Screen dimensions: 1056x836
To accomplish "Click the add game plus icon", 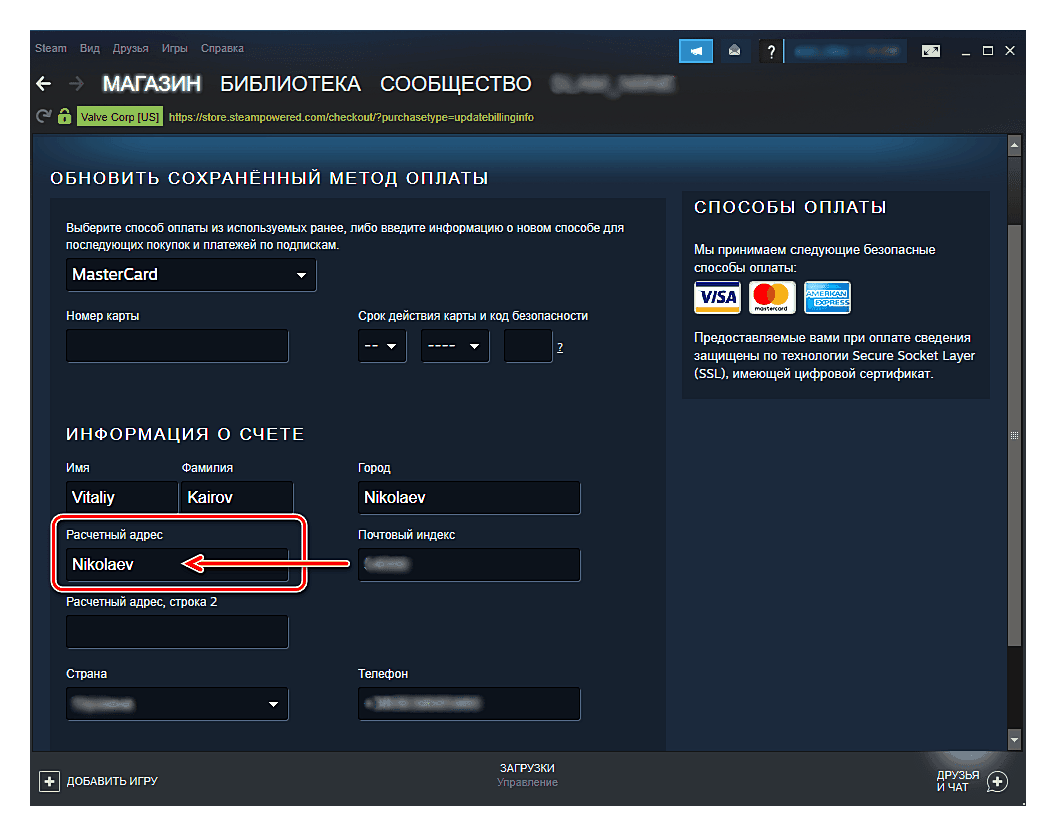I will [49, 781].
